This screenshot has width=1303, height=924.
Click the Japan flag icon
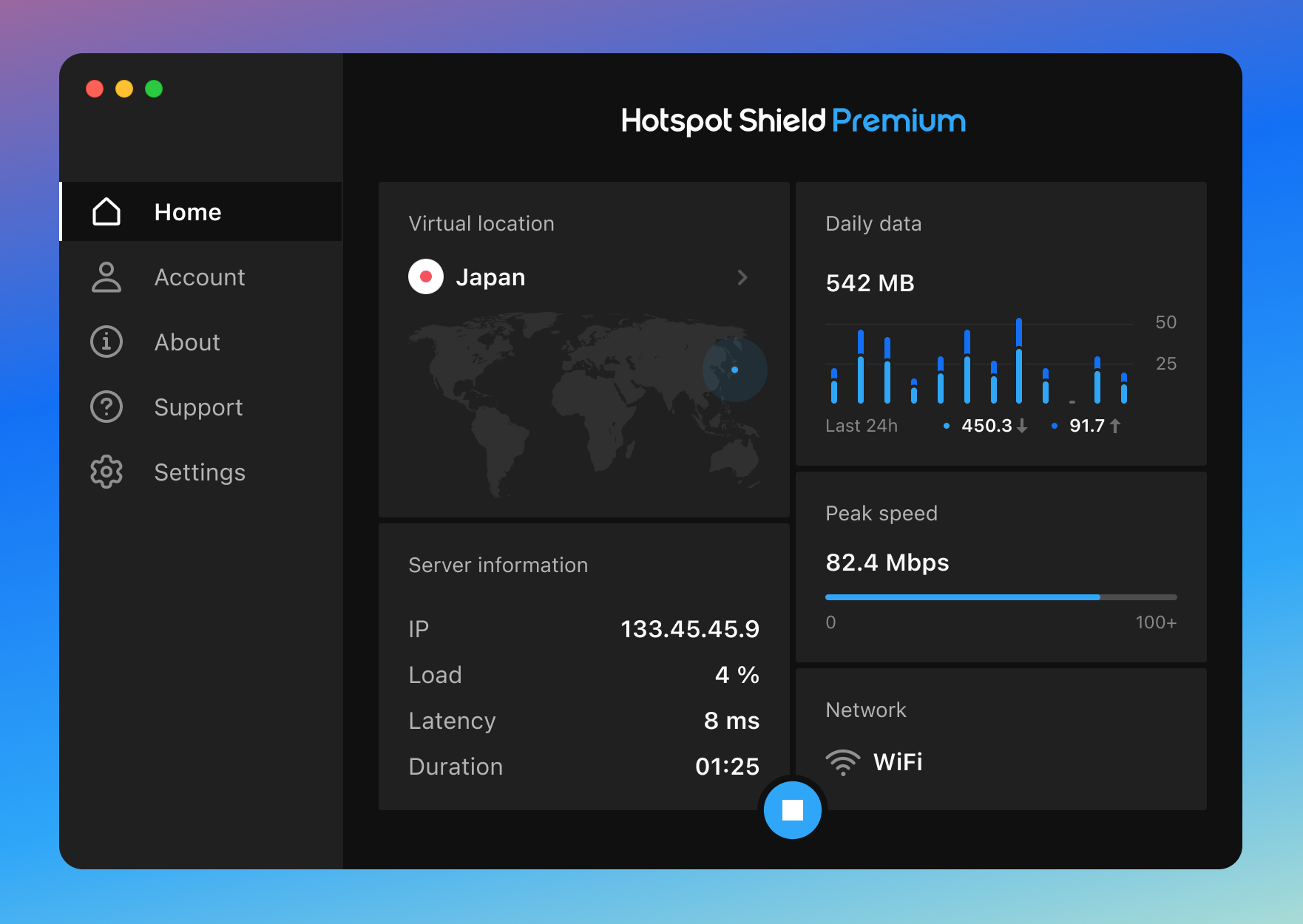tap(426, 276)
